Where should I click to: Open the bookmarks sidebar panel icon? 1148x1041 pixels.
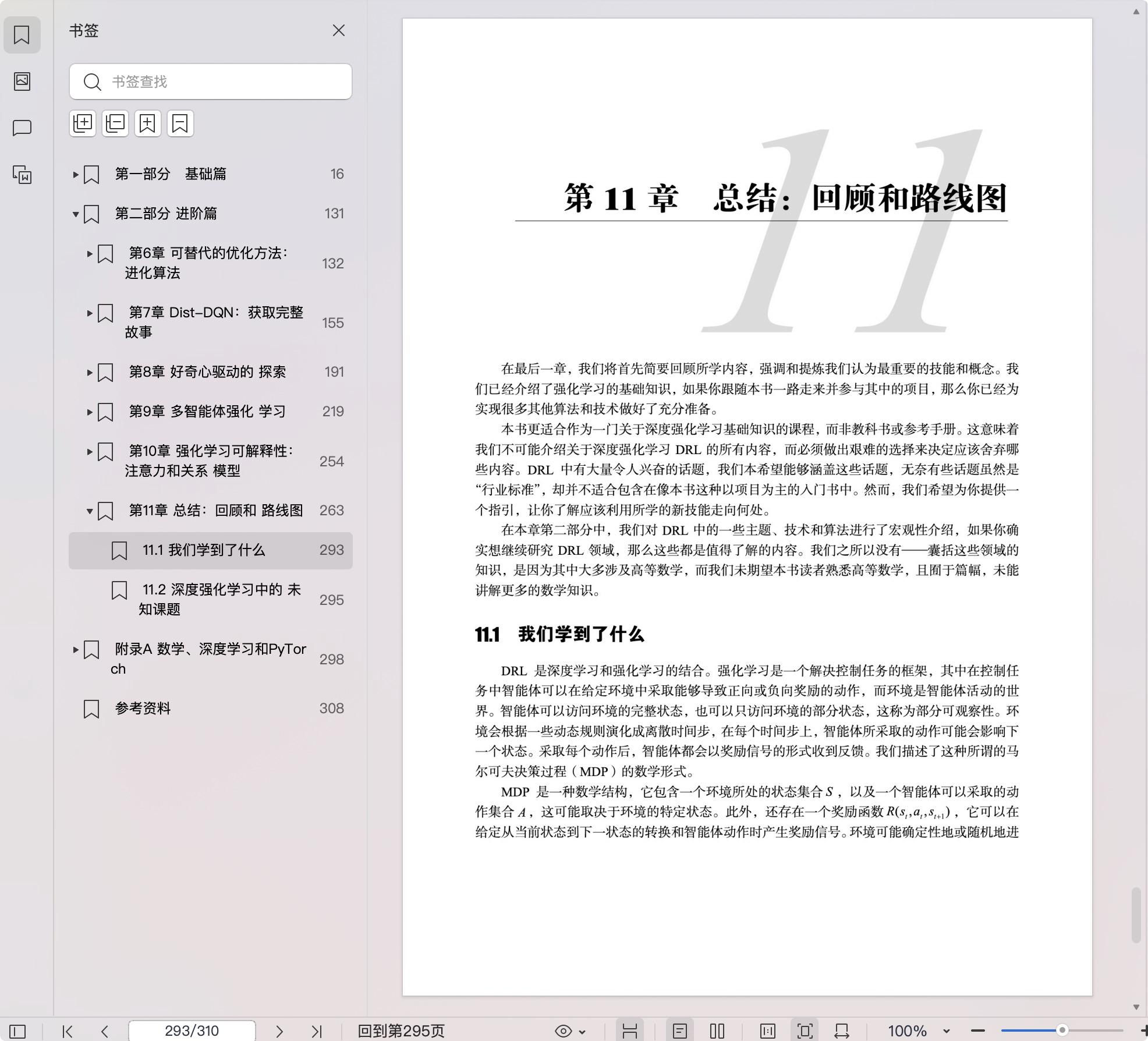tap(22, 34)
